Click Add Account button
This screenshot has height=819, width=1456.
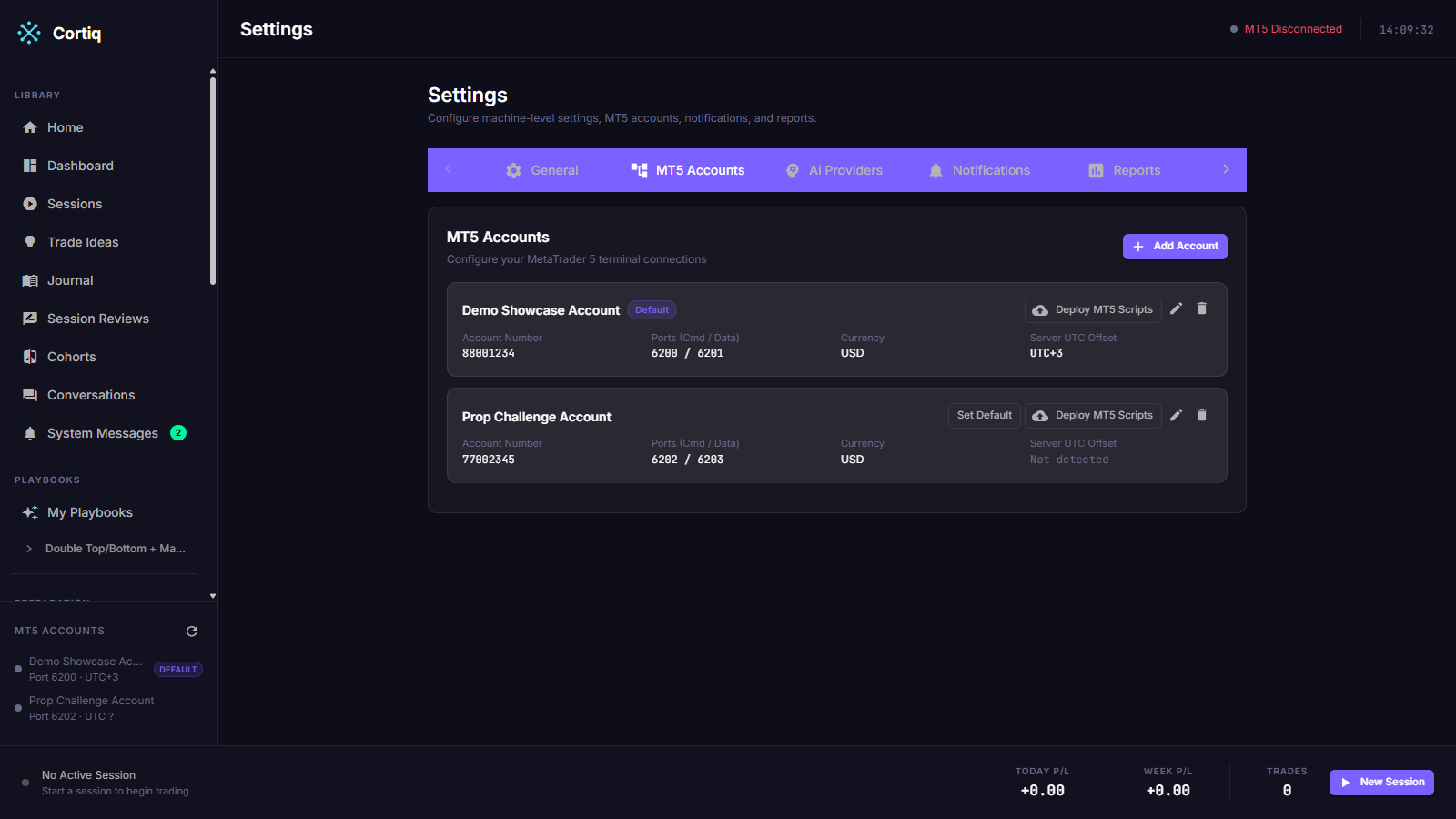pyautogui.click(x=1175, y=247)
